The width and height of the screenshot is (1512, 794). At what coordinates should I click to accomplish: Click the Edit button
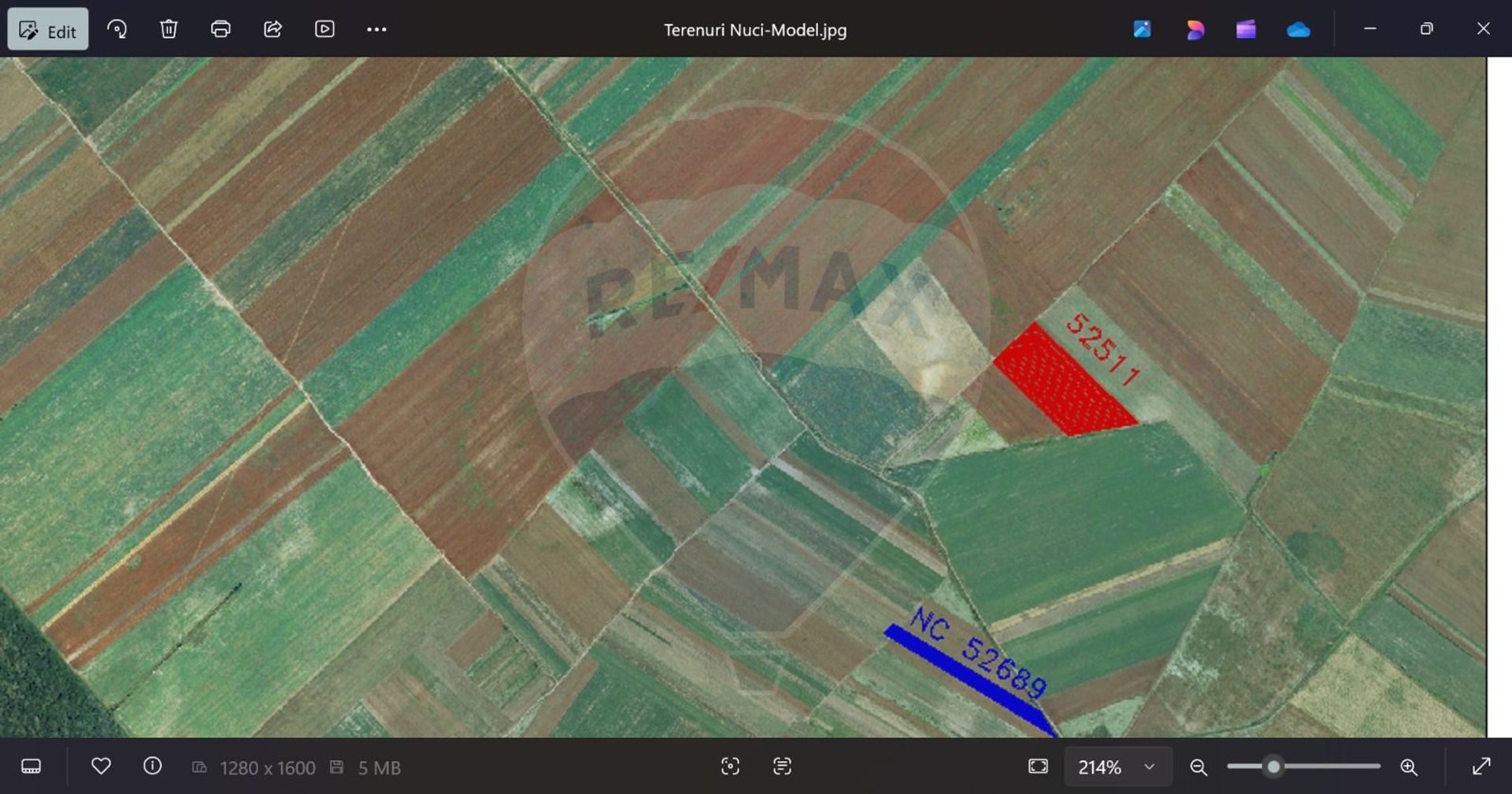click(x=48, y=30)
